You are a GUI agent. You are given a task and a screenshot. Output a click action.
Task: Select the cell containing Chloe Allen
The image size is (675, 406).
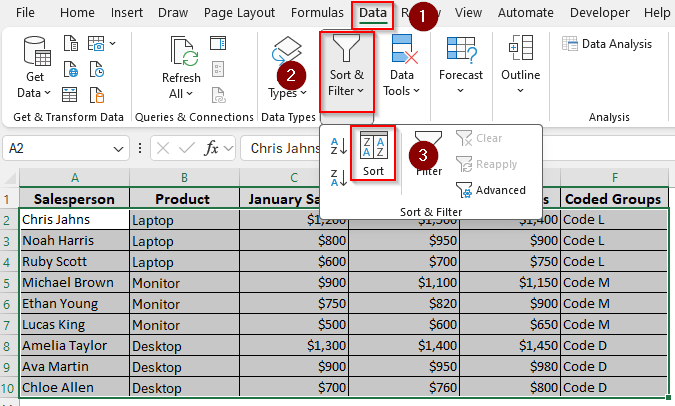click(x=74, y=387)
